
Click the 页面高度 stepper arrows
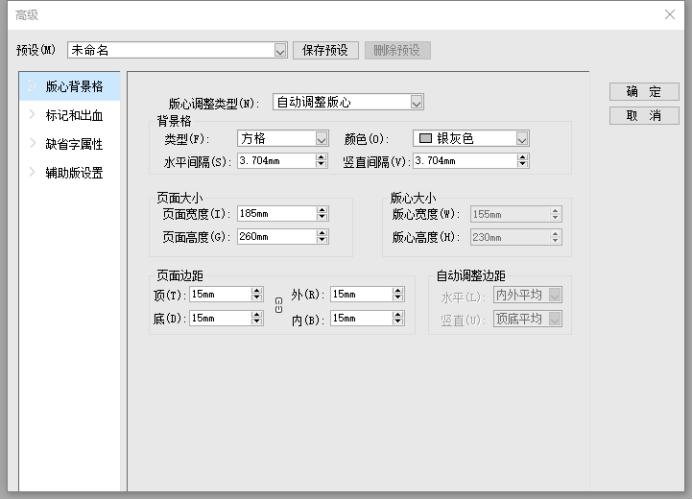(321, 237)
